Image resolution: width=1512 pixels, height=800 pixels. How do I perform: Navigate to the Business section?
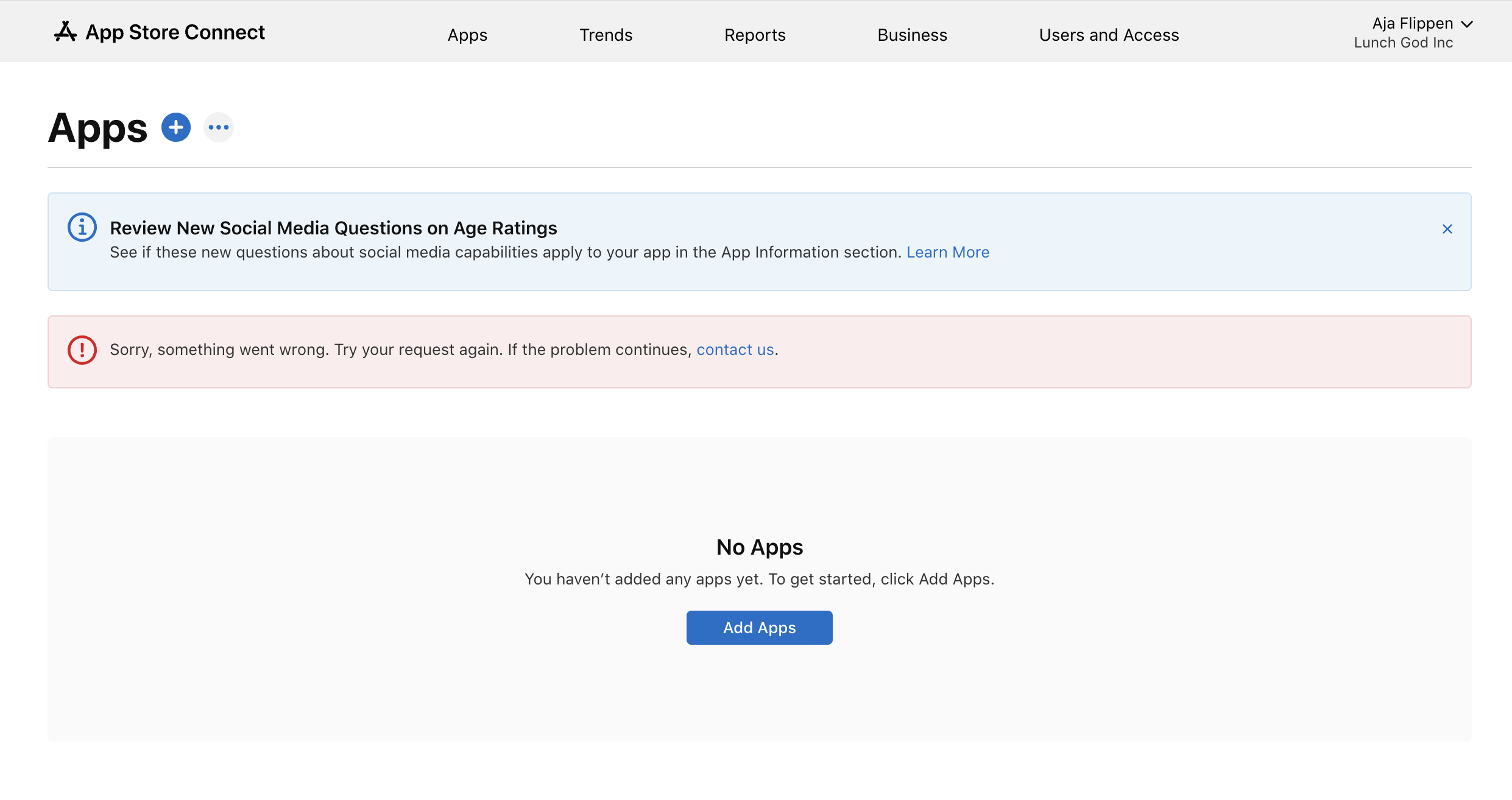pyautogui.click(x=912, y=35)
